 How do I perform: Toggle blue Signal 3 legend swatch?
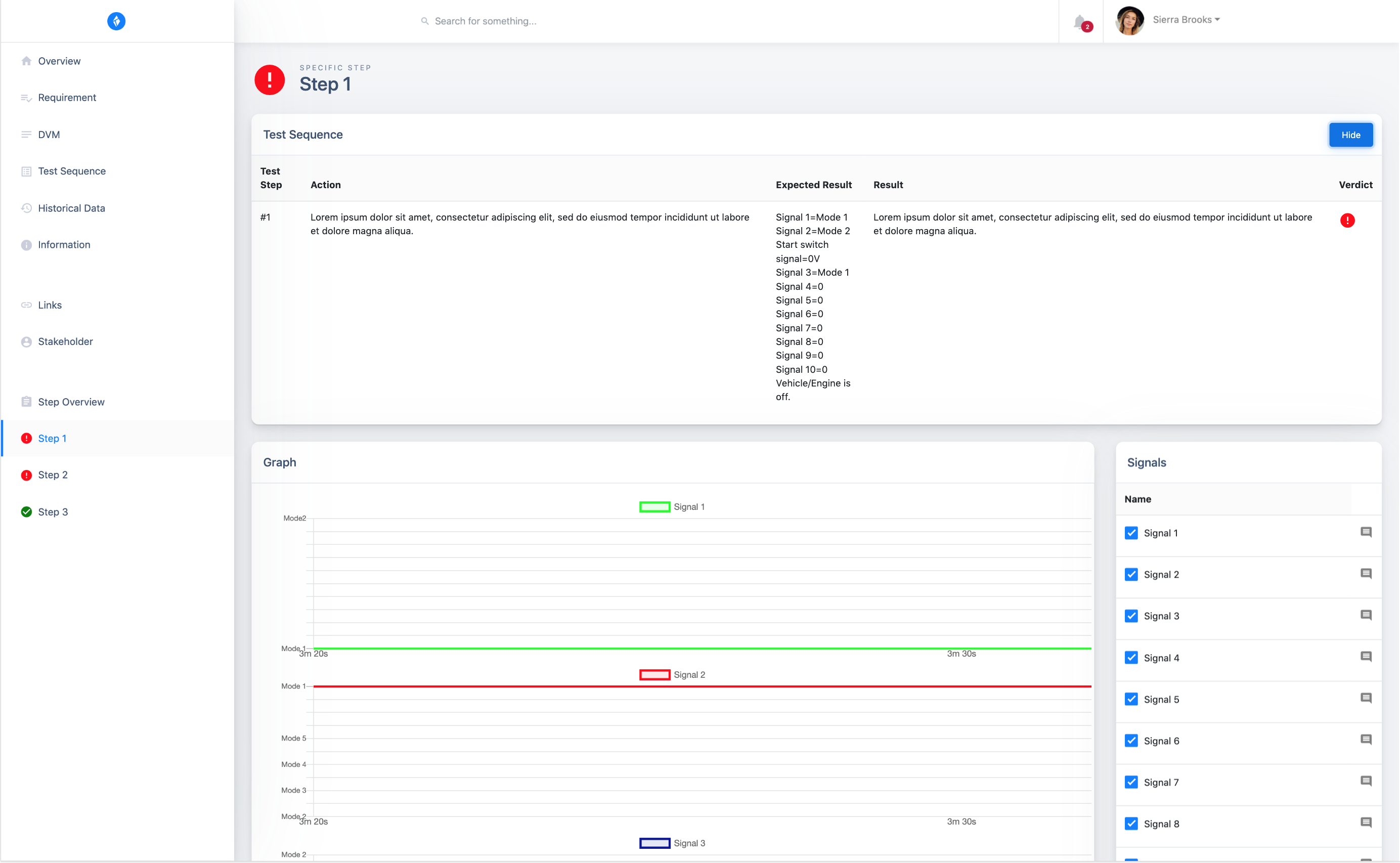tap(654, 843)
